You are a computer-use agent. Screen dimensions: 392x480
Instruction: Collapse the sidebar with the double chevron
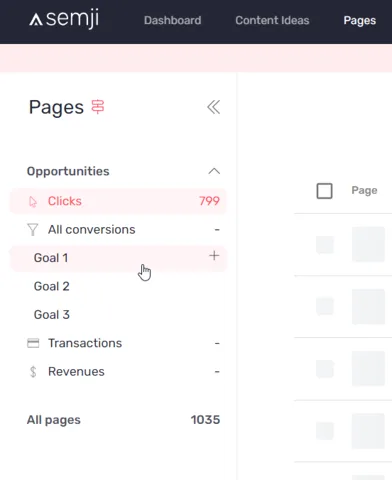(213, 107)
